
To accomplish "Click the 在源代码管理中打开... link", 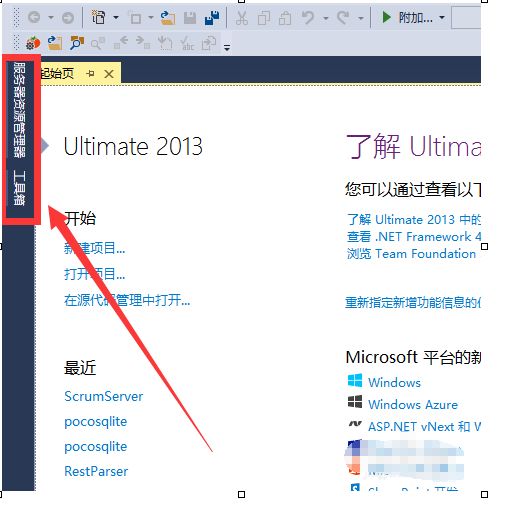I will 127,300.
